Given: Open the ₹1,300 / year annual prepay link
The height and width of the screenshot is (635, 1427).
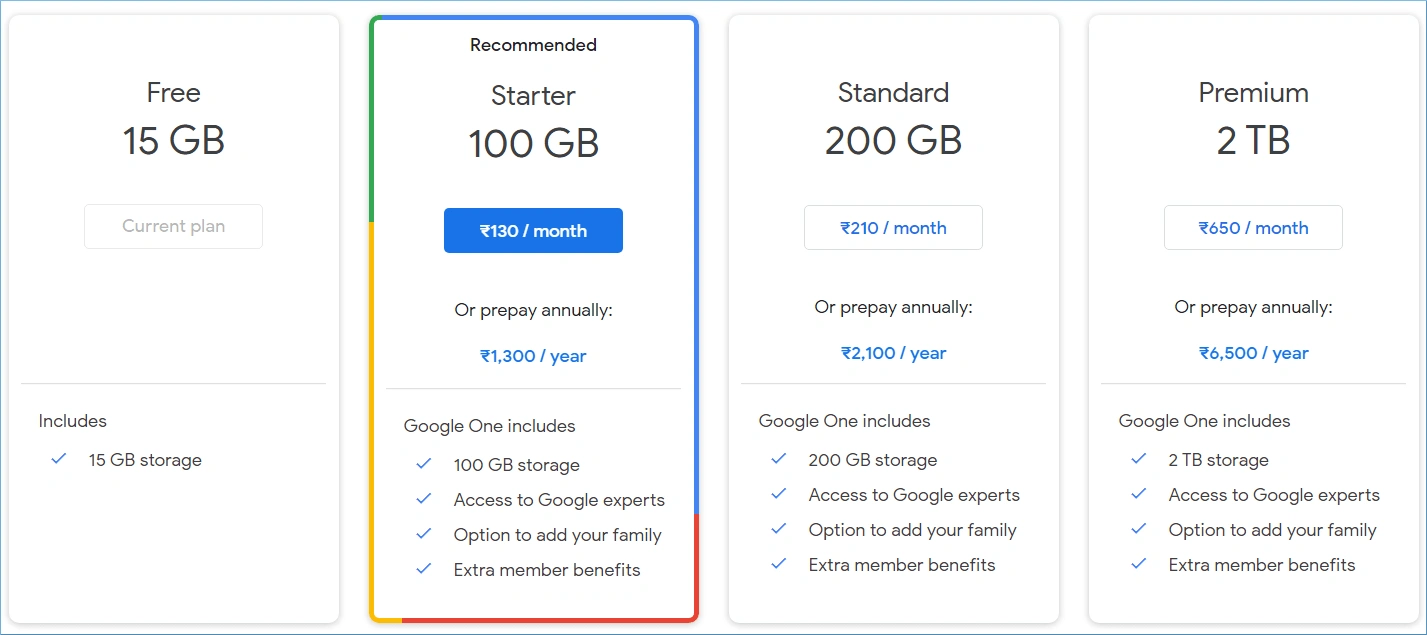Looking at the screenshot, I should 533,356.
